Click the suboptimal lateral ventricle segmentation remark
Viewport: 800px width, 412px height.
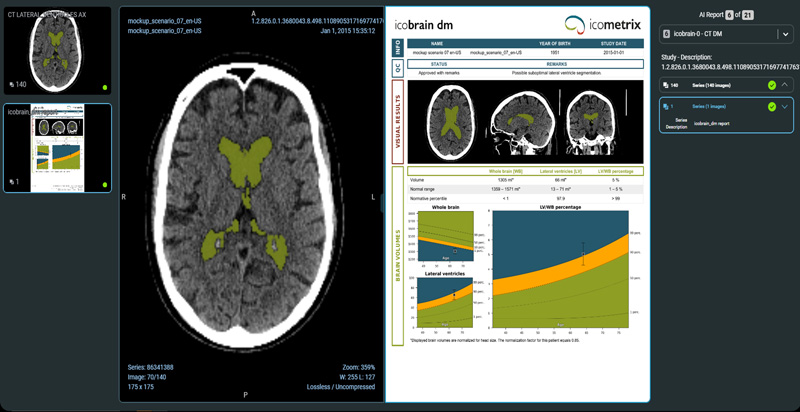(x=556, y=73)
